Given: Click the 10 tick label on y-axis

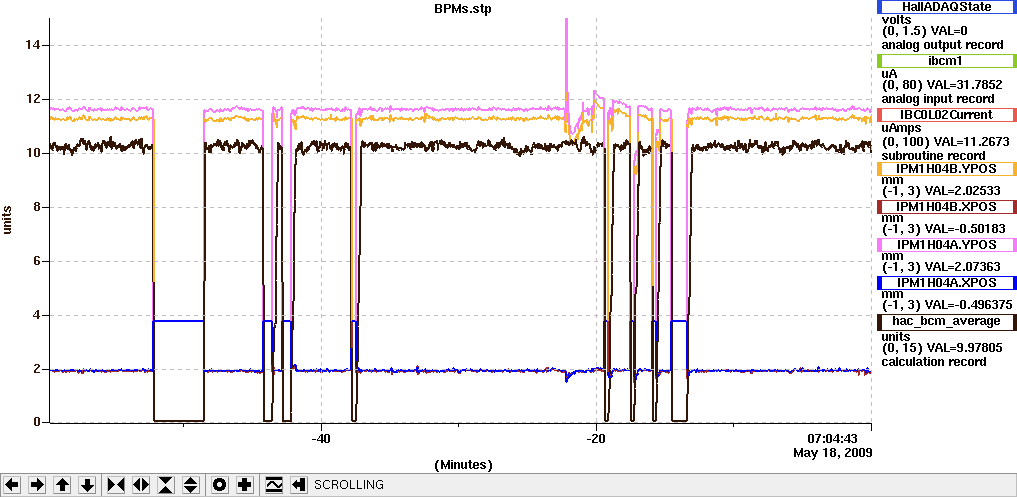Looking at the screenshot, I should [x=32, y=153].
